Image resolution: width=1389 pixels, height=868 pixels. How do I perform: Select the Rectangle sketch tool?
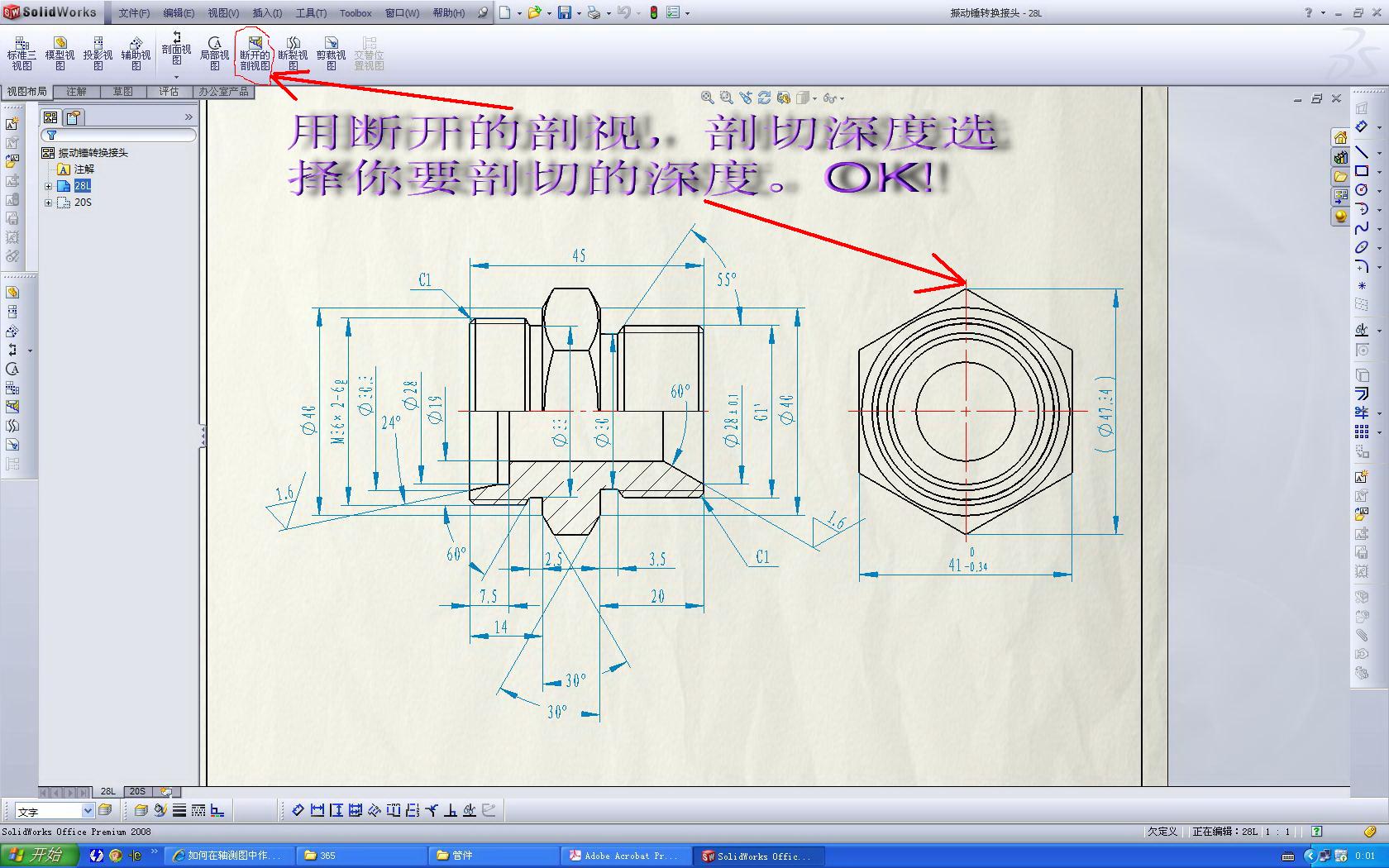[x=1362, y=171]
